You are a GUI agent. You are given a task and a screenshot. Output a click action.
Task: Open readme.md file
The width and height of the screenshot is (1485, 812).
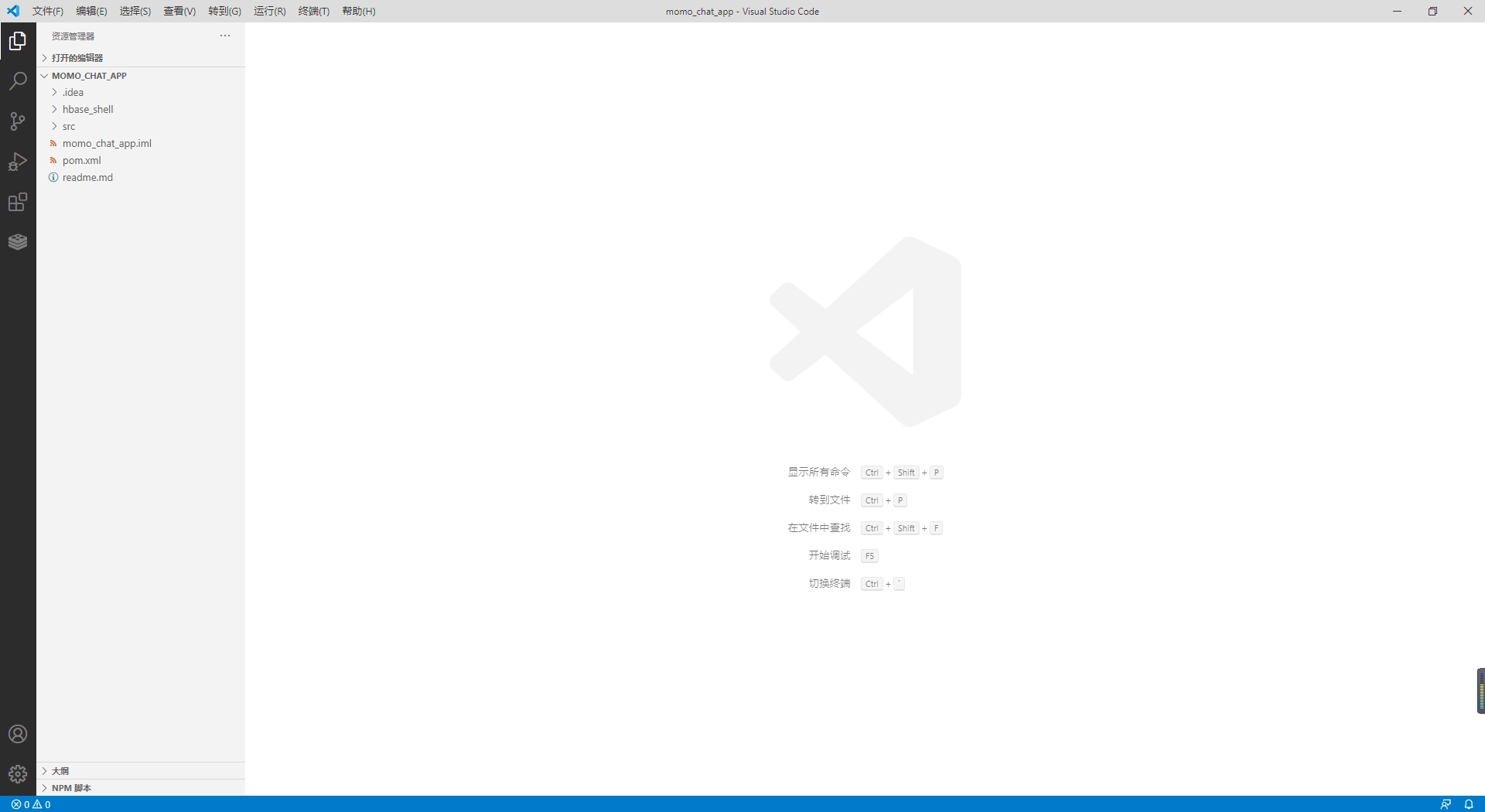tap(141, 178)
